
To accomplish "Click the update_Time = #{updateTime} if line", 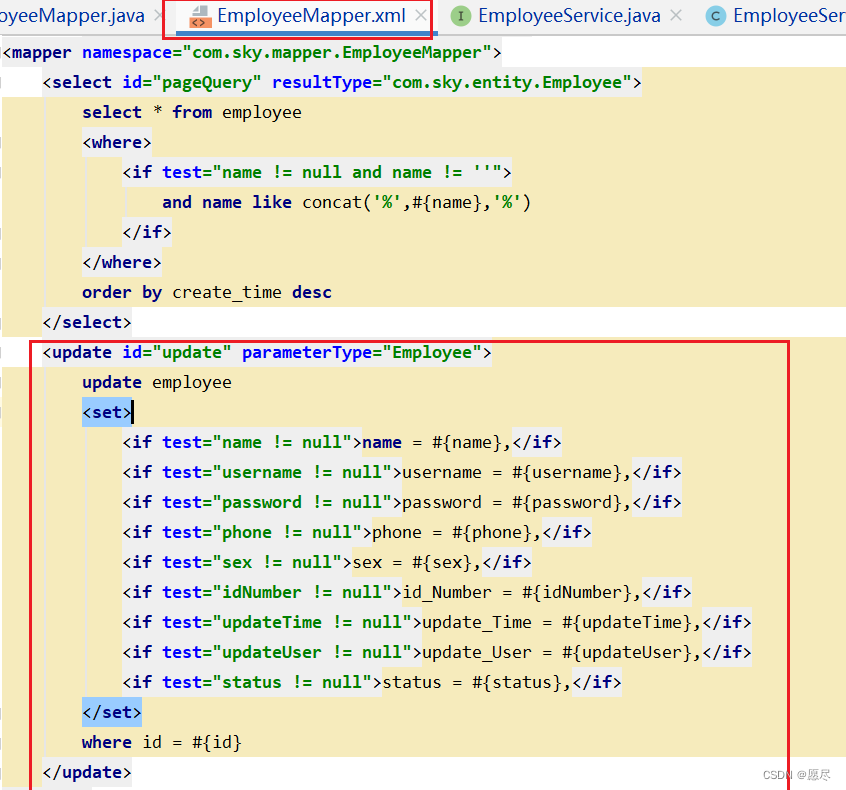I will [436, 622].
